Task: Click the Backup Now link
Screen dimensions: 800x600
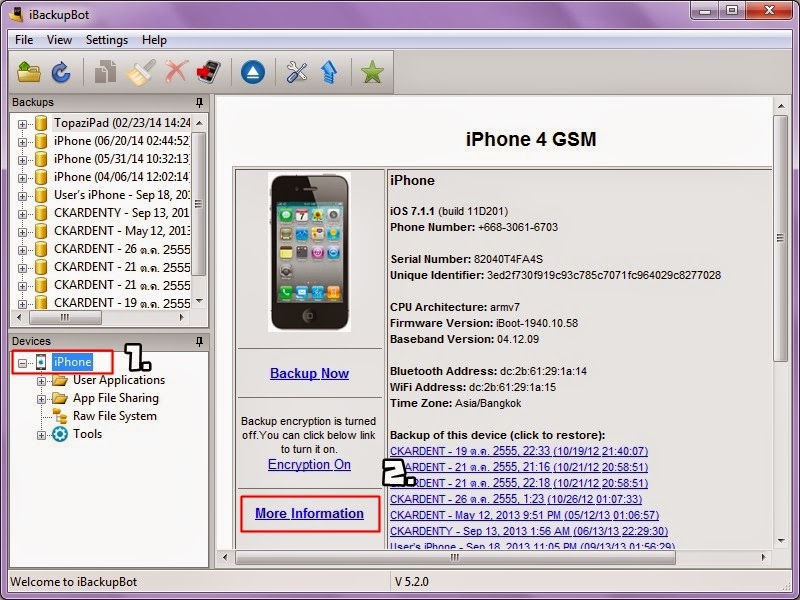Action: click(x=310, y=373)
